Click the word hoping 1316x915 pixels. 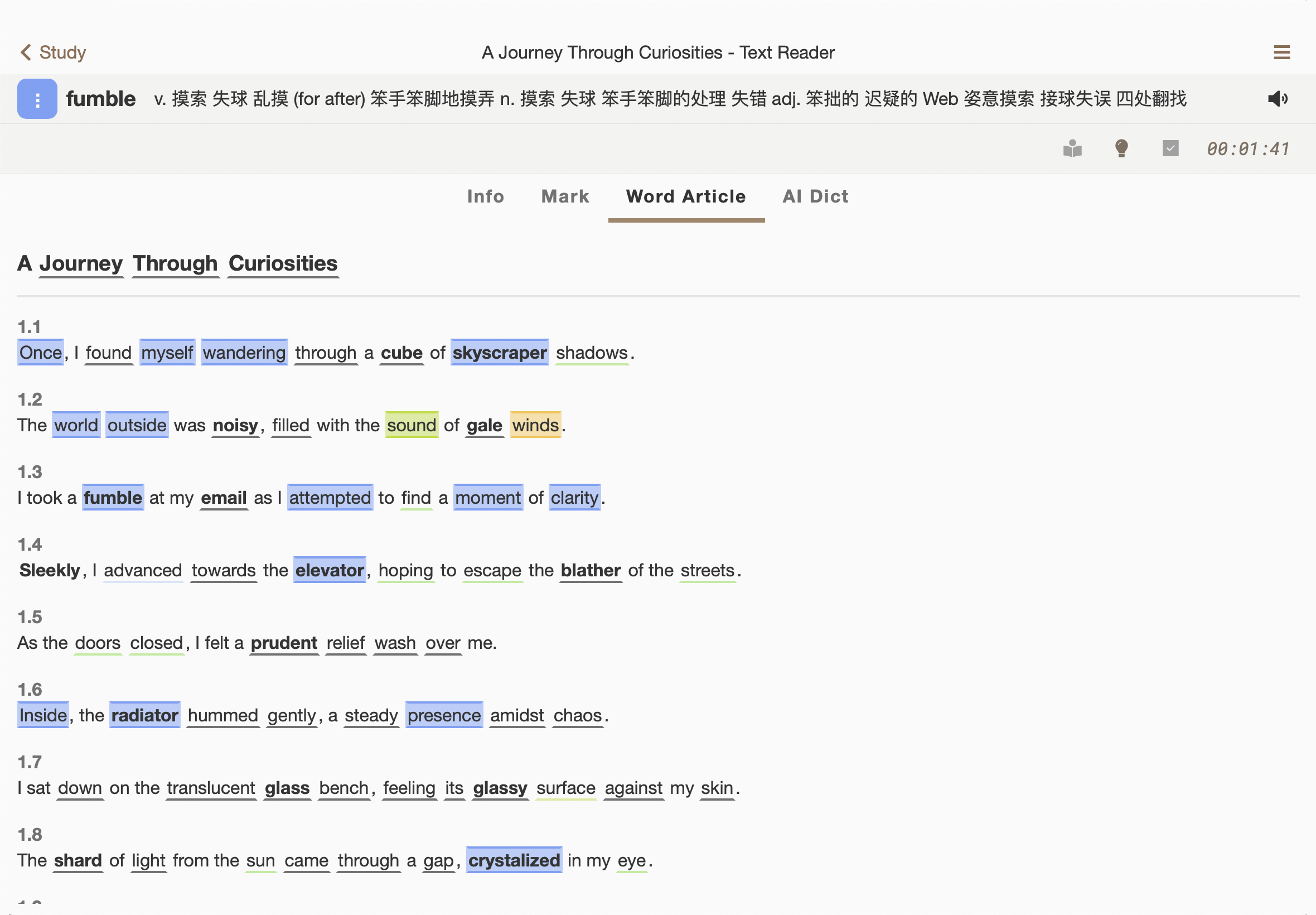coord(405,570)
